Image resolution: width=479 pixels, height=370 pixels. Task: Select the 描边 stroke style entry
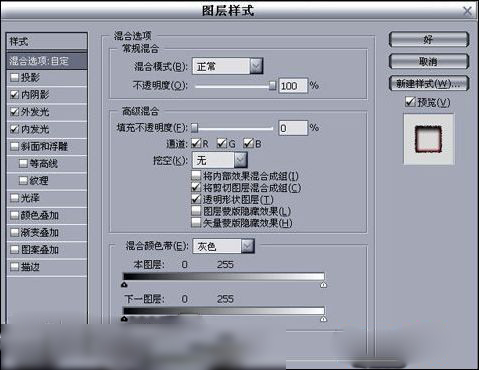[47, 267]
